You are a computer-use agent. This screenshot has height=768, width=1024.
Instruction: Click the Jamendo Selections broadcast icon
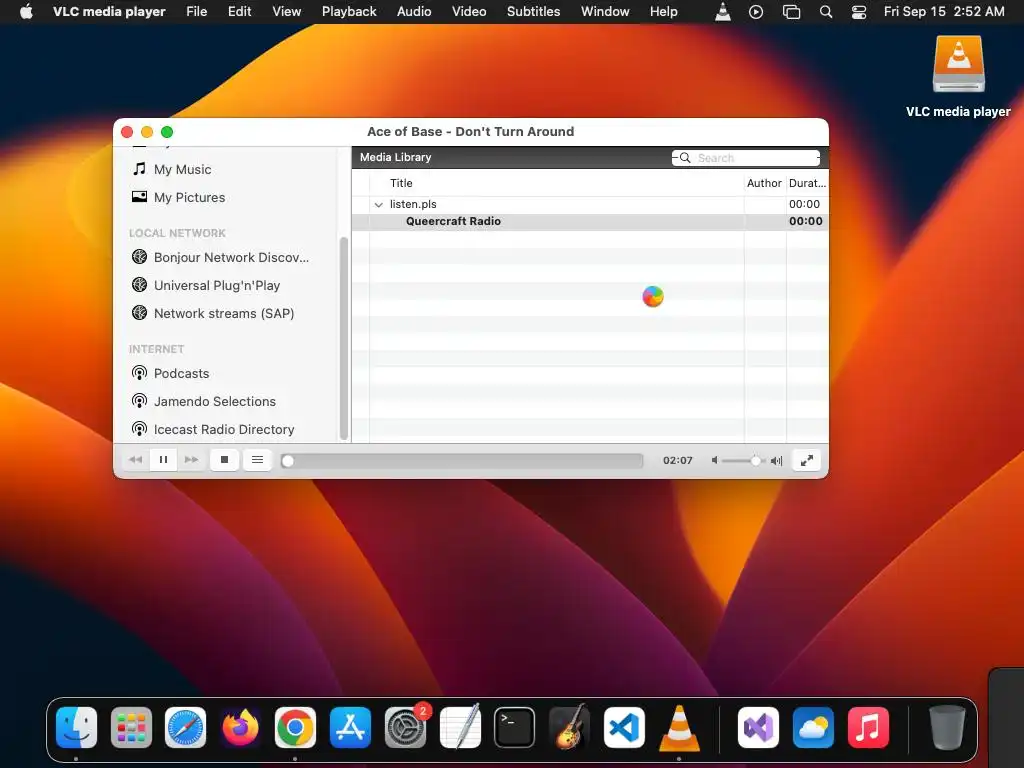139,401
